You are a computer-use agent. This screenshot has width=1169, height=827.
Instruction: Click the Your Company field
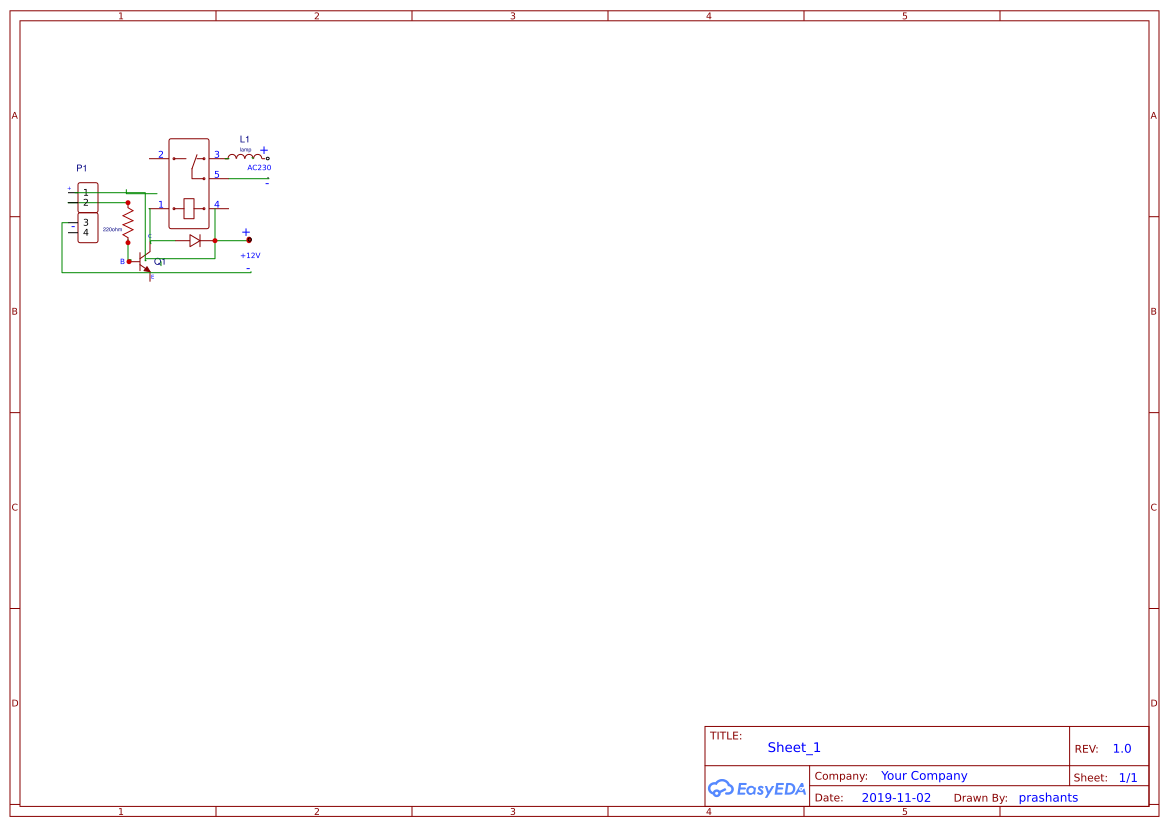[923, 775]
